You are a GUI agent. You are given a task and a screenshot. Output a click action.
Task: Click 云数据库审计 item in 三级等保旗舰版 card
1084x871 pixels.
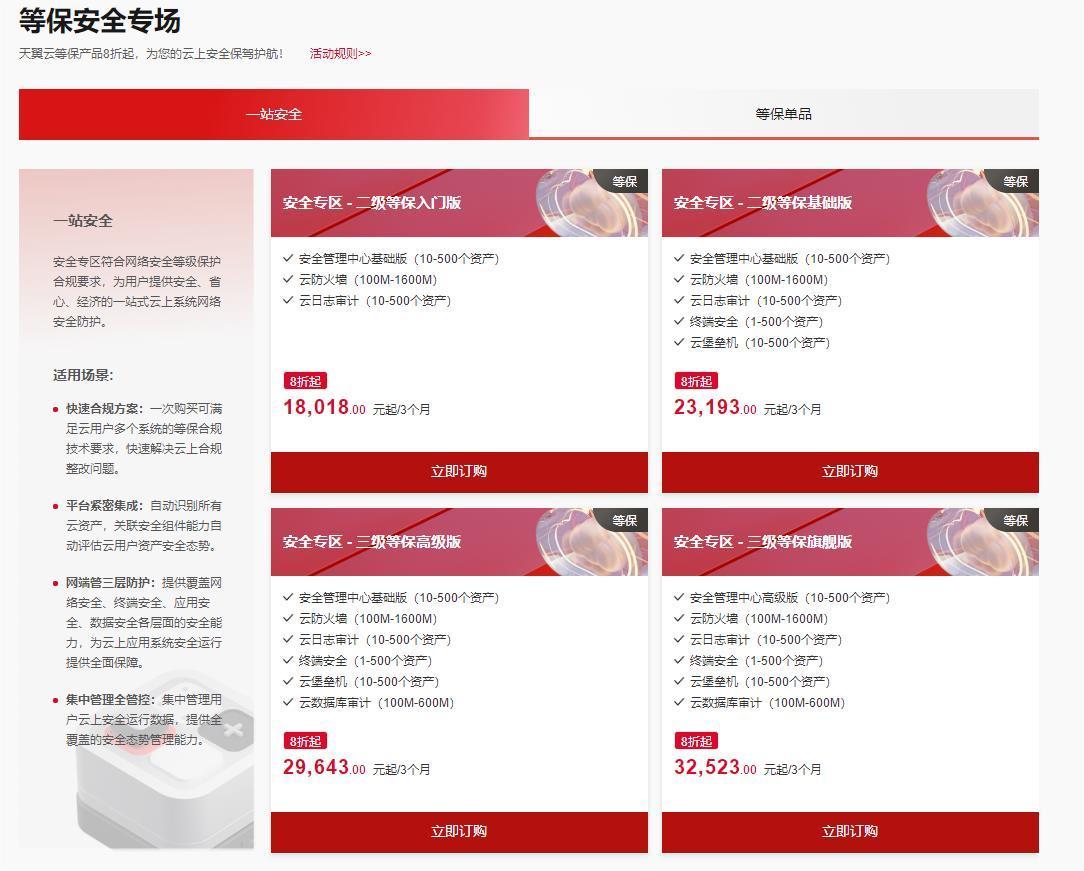(x=760, y=703)
